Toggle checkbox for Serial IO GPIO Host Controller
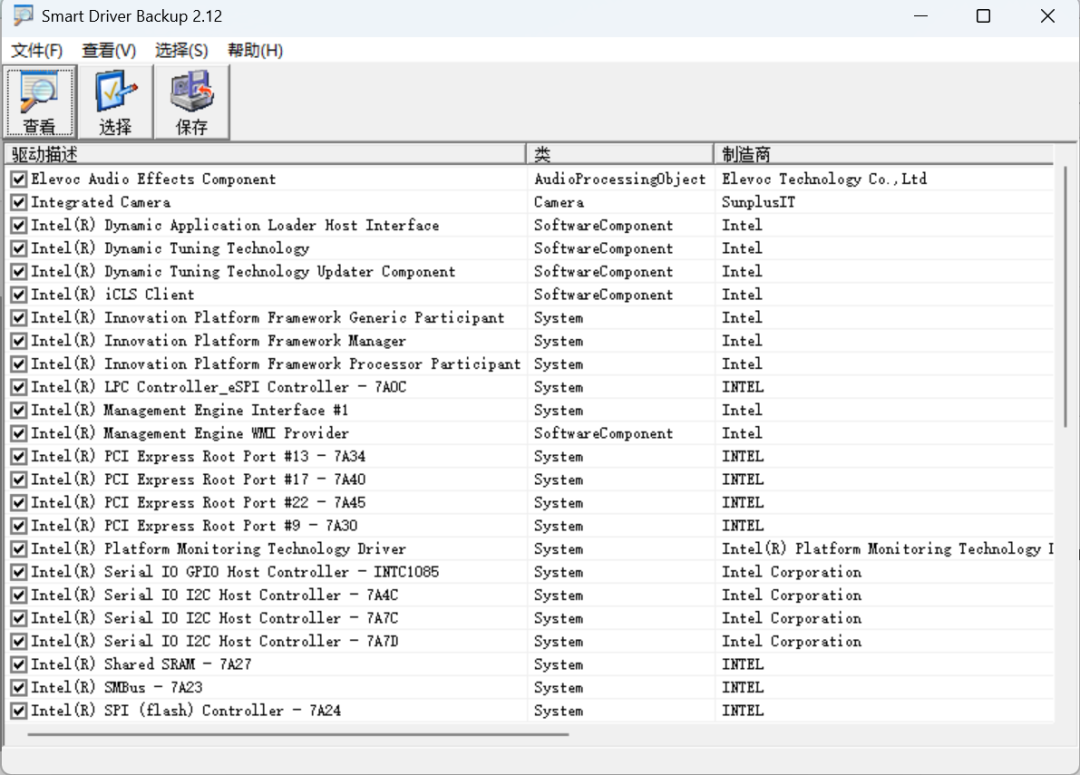Image resolution: width=1080 pixels, height=775 pixels. [x=19, y=572]
